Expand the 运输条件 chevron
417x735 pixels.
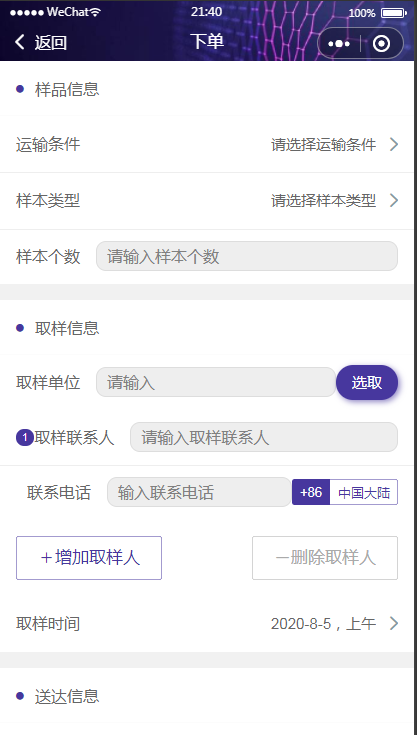coord(394,145)
